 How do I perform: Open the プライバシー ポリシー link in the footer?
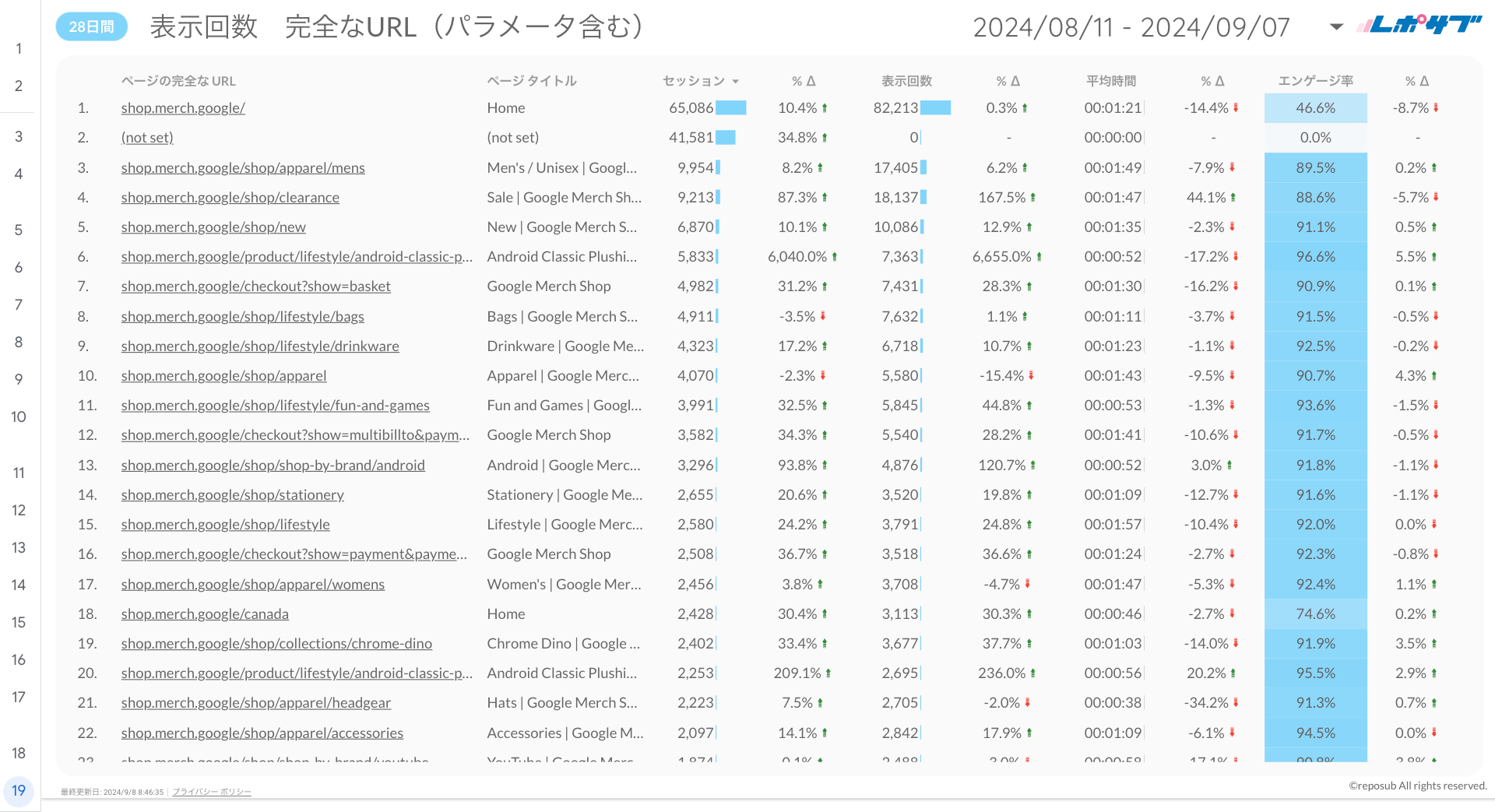(x=212, y=792)
